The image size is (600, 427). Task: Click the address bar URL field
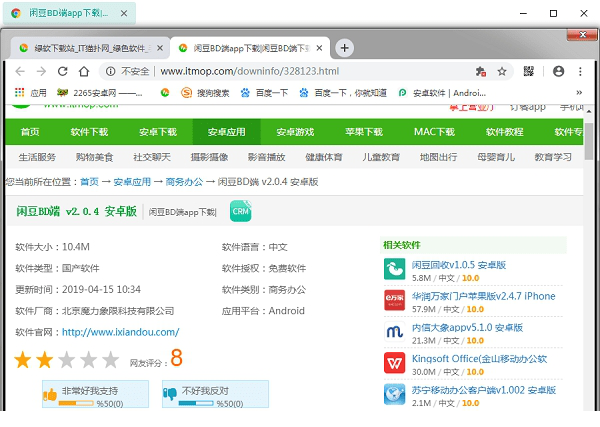(300, 71)
